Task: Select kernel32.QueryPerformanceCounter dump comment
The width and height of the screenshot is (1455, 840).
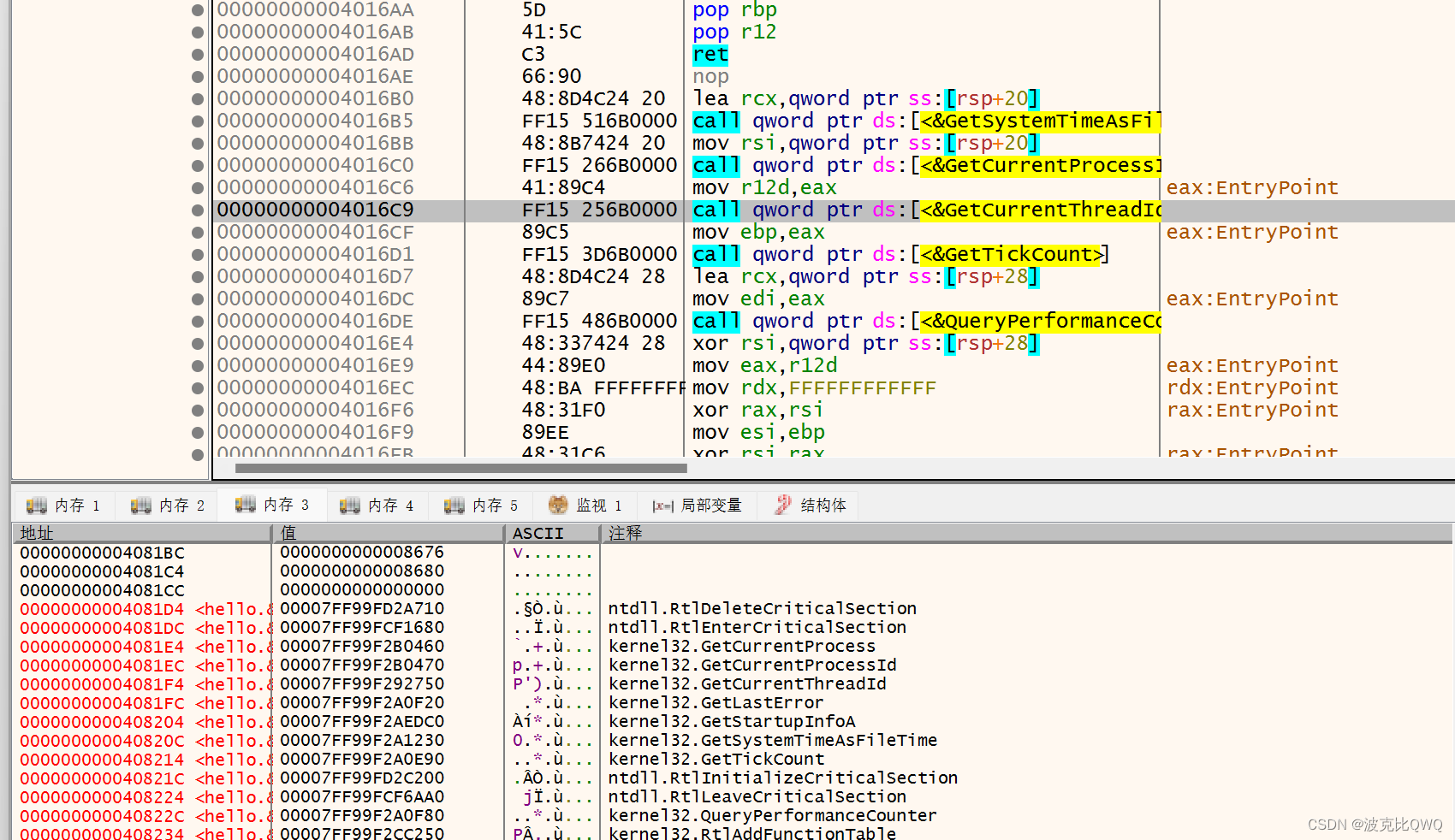Action: [772, 816]
